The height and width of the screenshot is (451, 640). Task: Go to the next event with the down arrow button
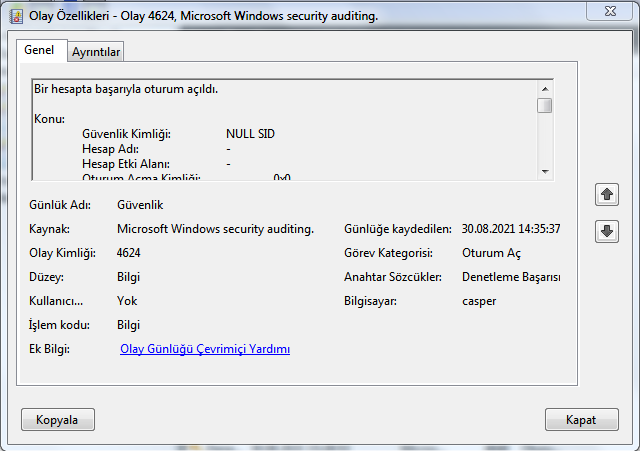(x=607, y=231)
